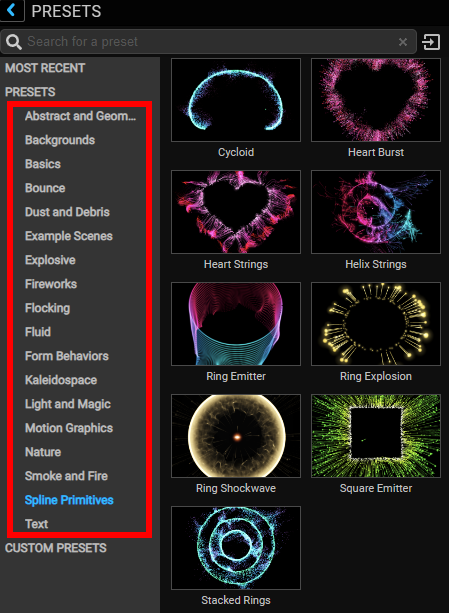Select the Square Emitter preset thumbnail
The width and height of the screenshot is (449, 613).
376,436
